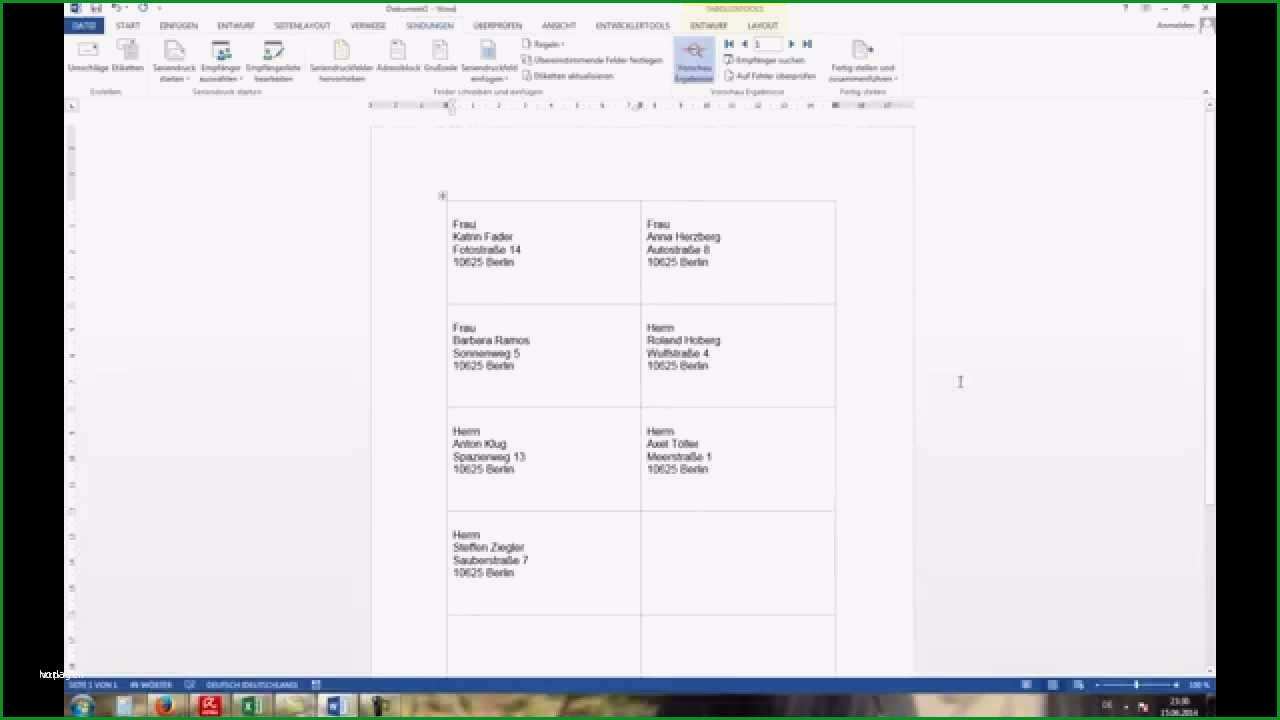Open the Regeln dropdown
The width and height of the screenshot is (1280, 720).
tap(543, 44)
